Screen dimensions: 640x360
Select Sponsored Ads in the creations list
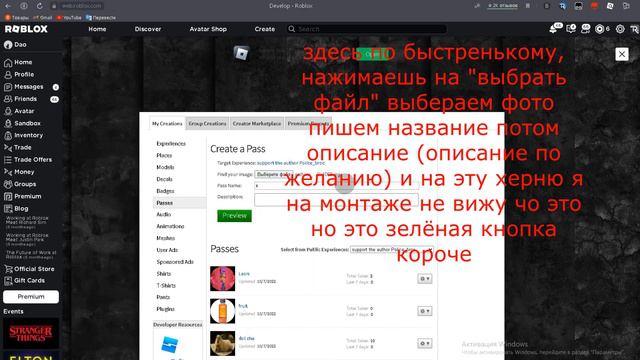click(175, 262)
